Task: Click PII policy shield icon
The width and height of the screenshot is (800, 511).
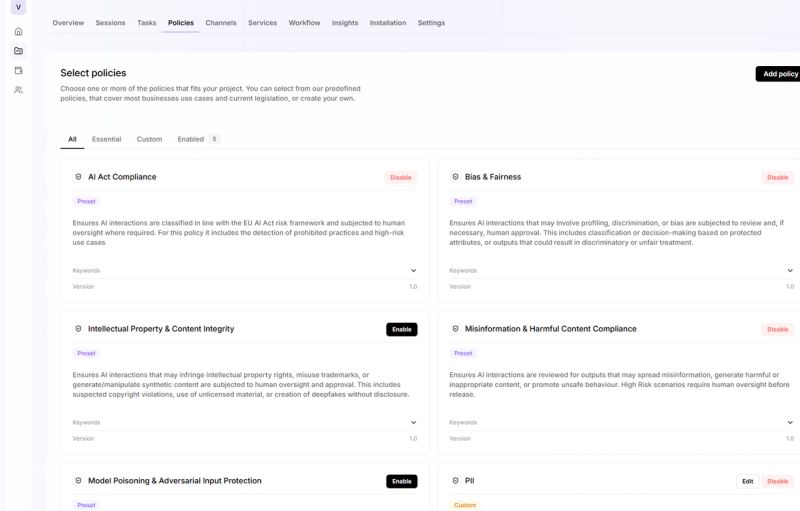Action: point(455,480)
